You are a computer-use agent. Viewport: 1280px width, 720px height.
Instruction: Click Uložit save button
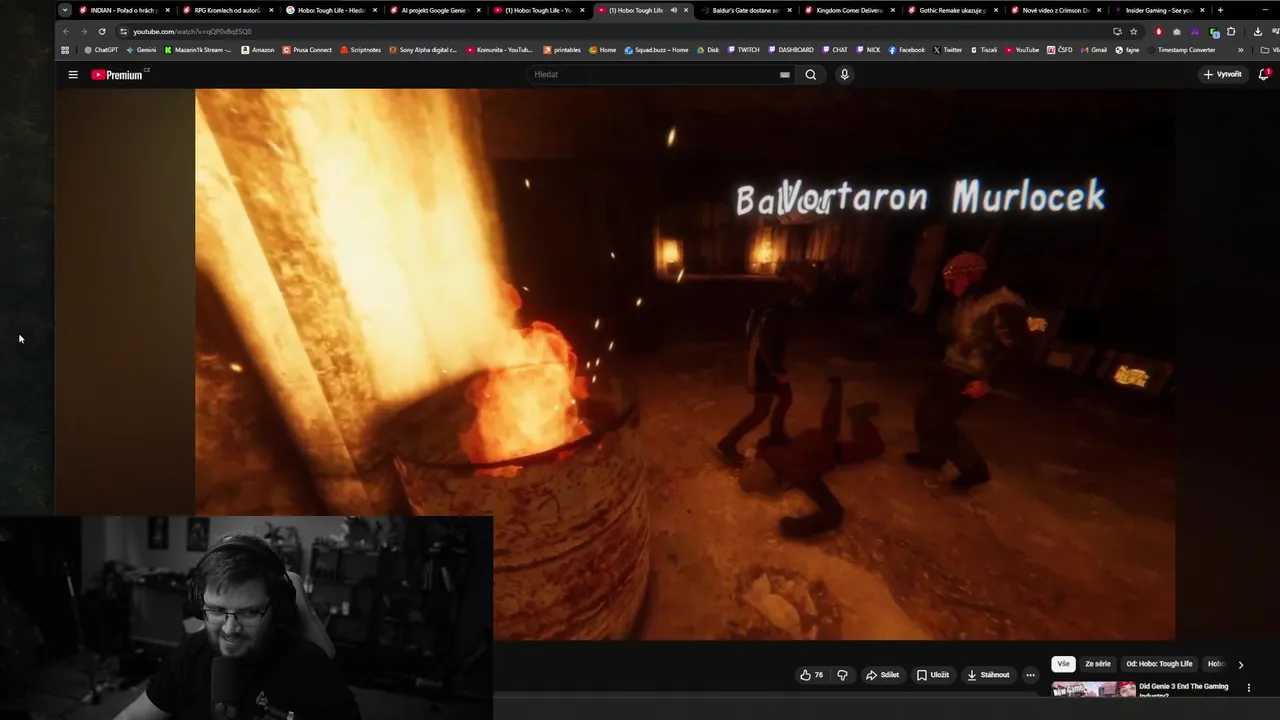pyautogui.click(x=933, y=675)
